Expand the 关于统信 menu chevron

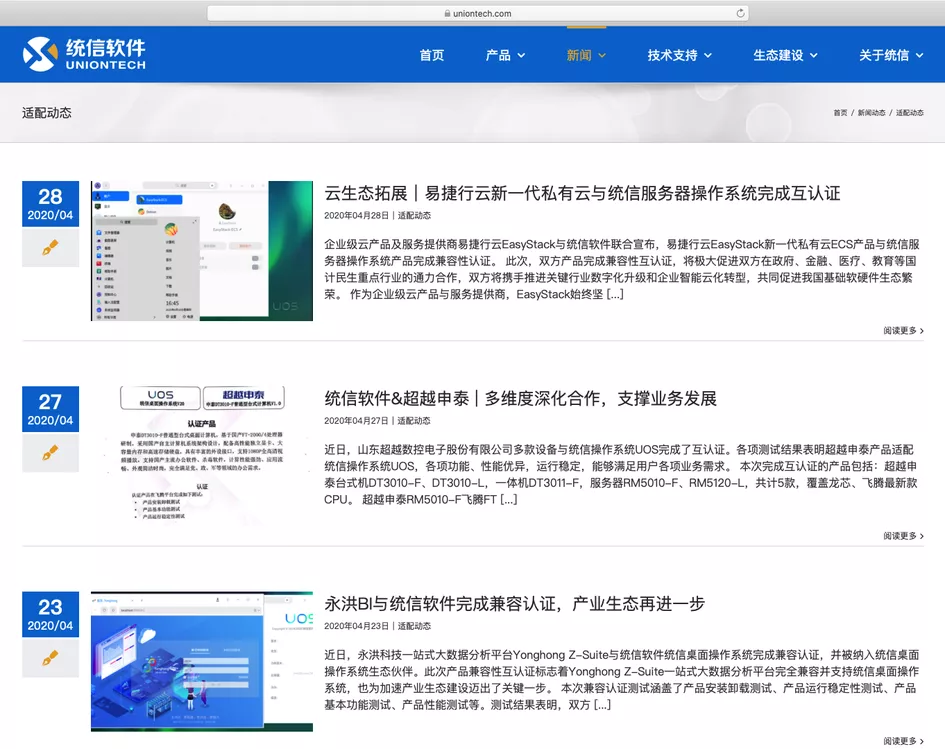919,55
